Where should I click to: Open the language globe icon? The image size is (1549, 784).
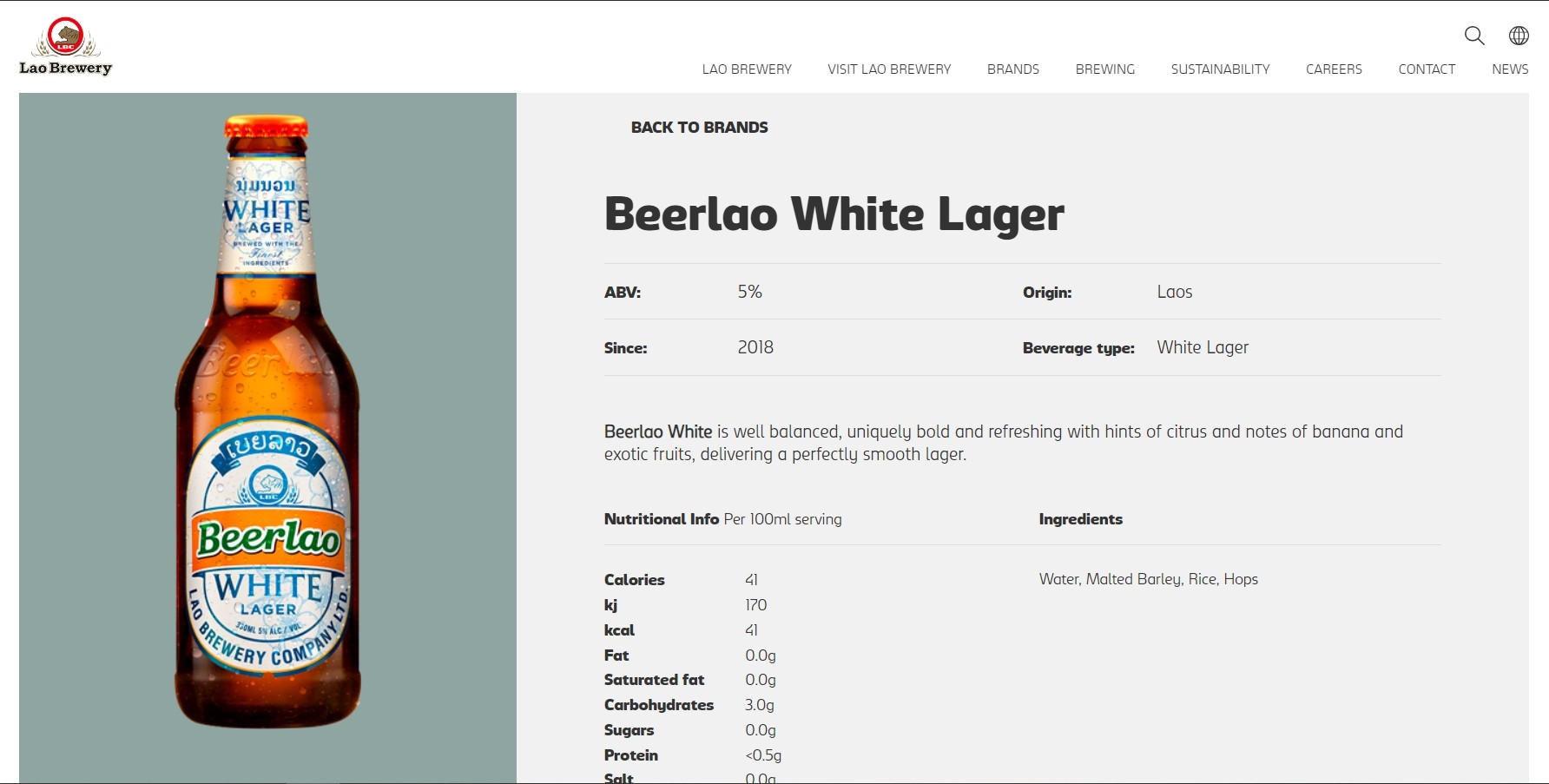tap(1519, 36)
